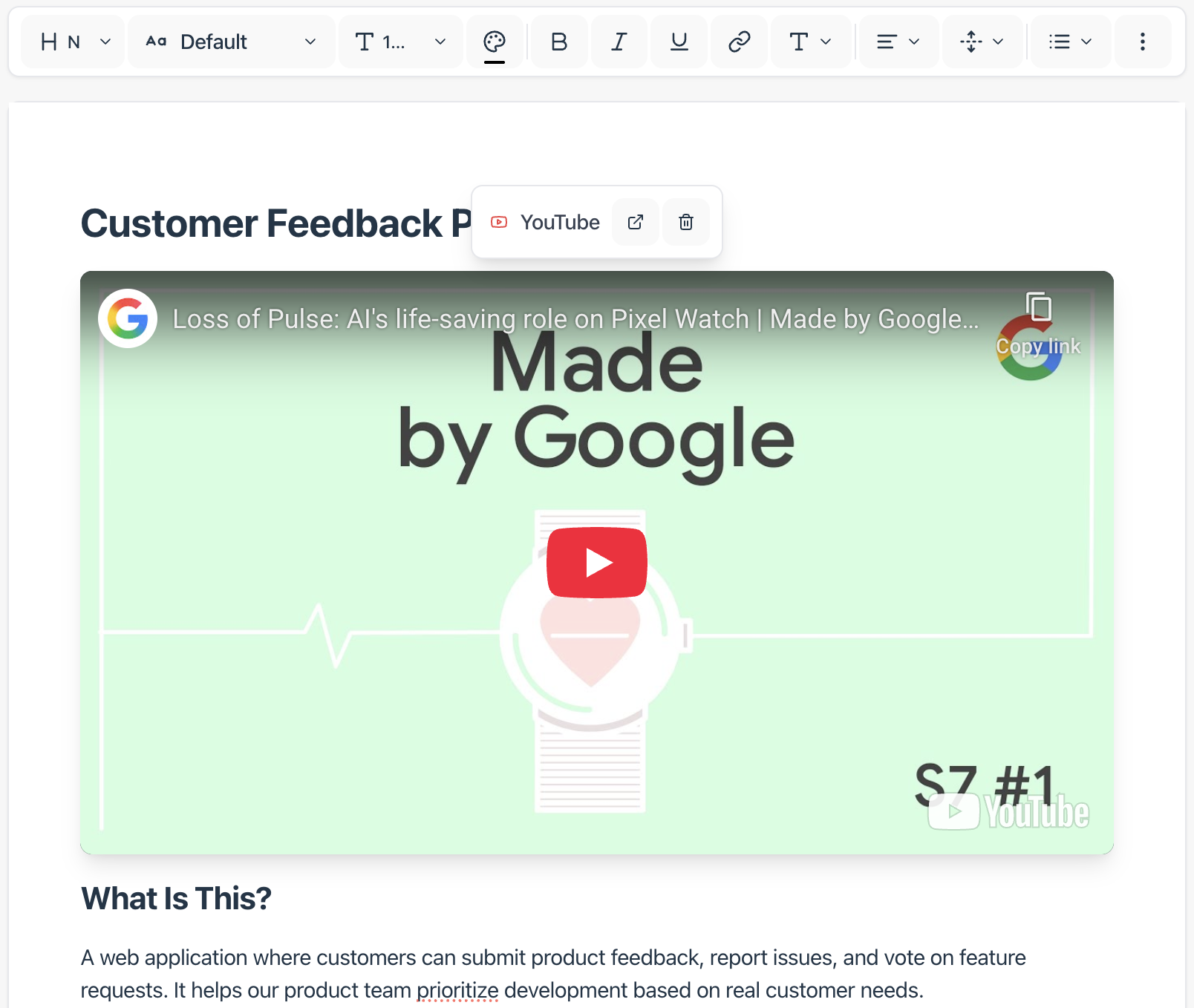Open the more options vertical dots menu
Screen dimensions: 1194x1008
click(x=1142, y=42)
